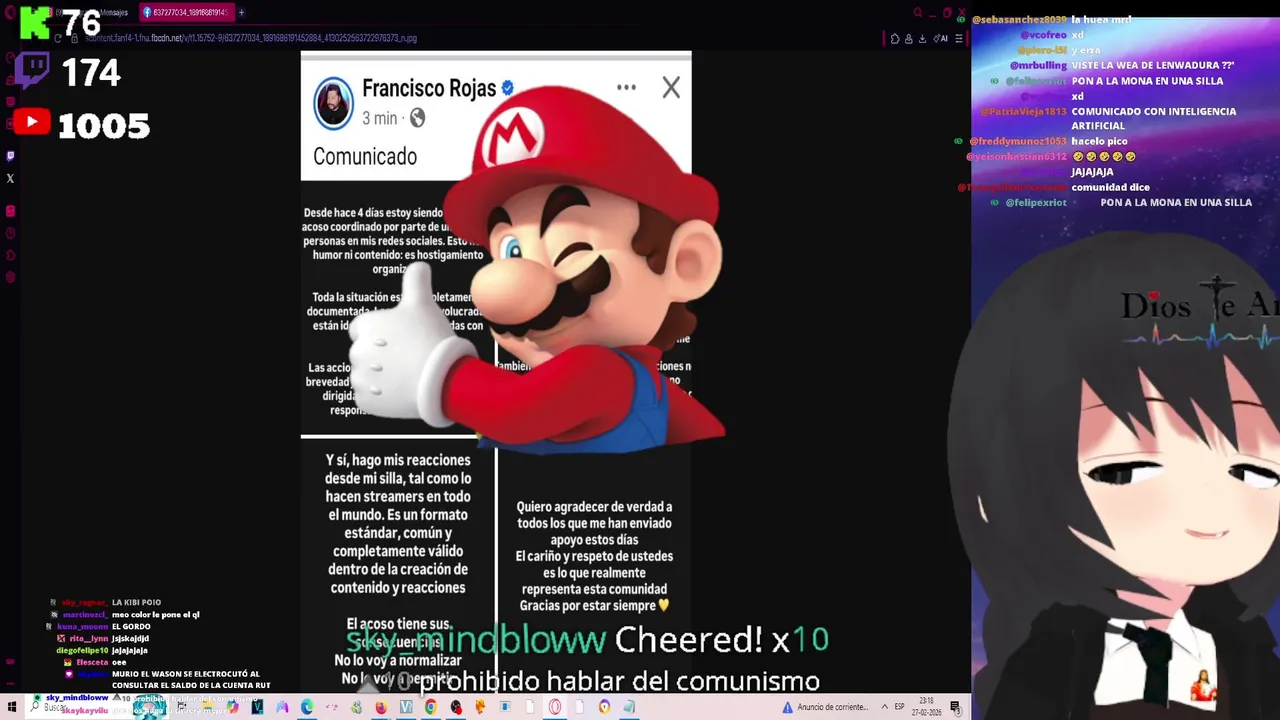Click Francisco Rojas profile avatar
This screenshot has height=720, width=1280.
[333, 103]
